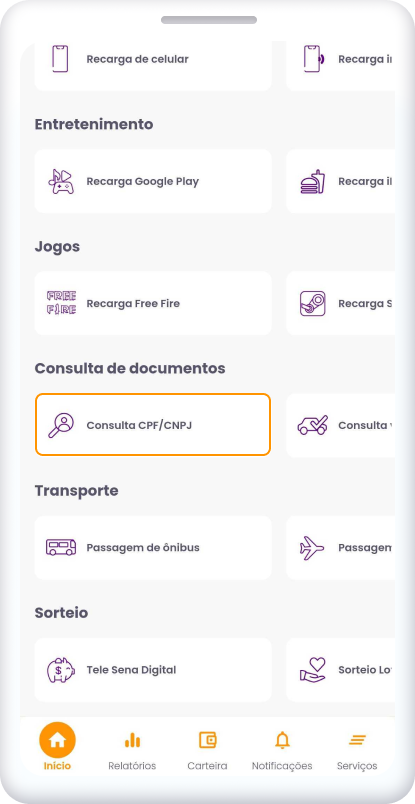Select the Consulta CPF/CNPJ card

tap(153, 425)
